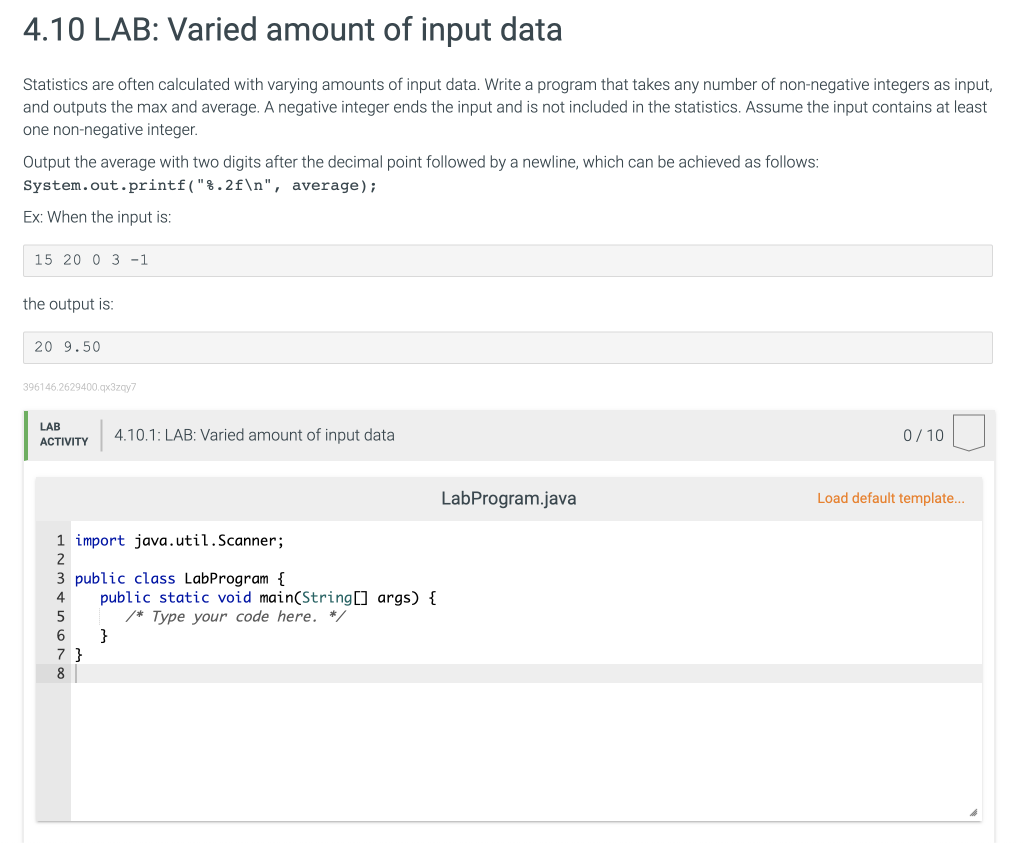Screen dimensions: 1024x843
Task: Click the page heading '4.10 LAB: Varied amount of input data'
Action: click(x=292, y=30)
